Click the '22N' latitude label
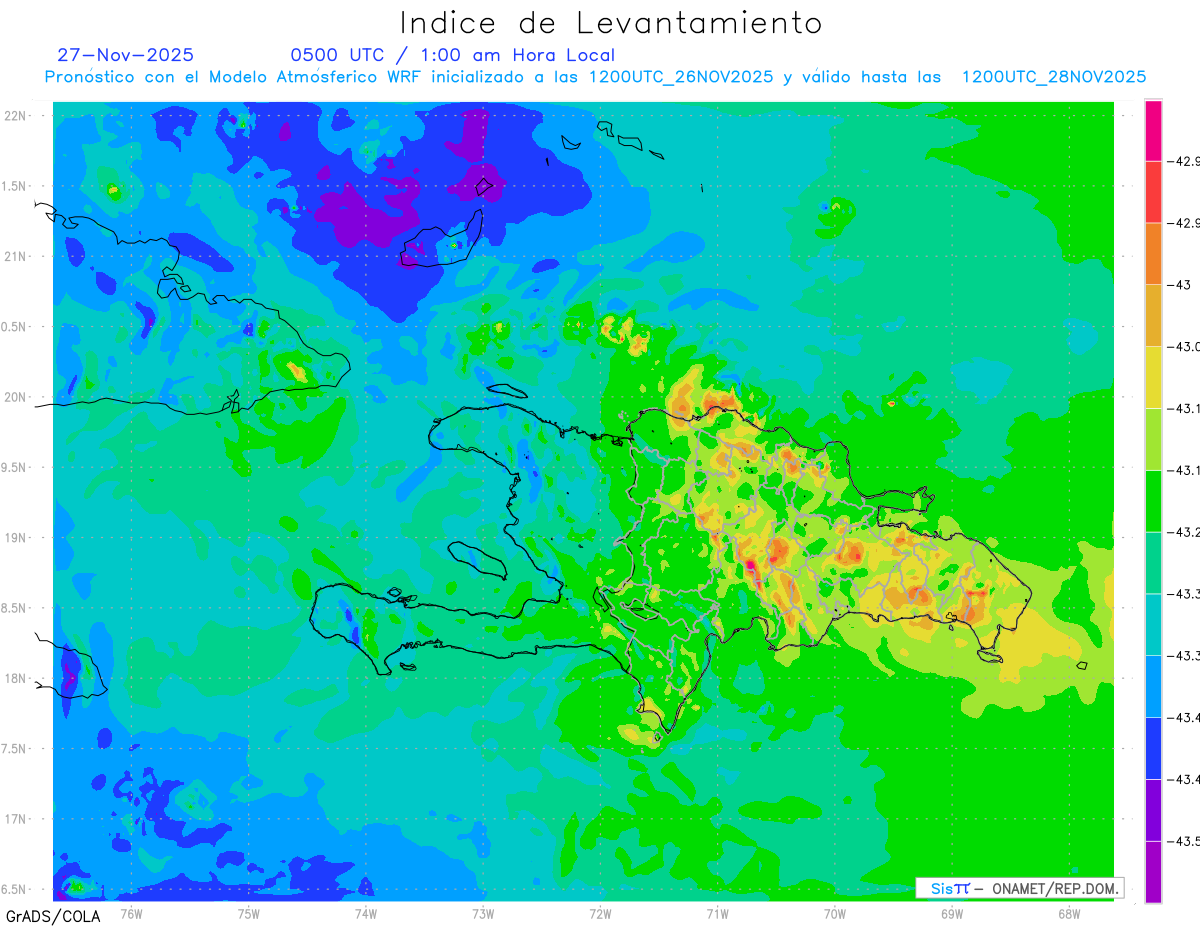Viewport: 1200px width, 927px height. pos(17,115)
